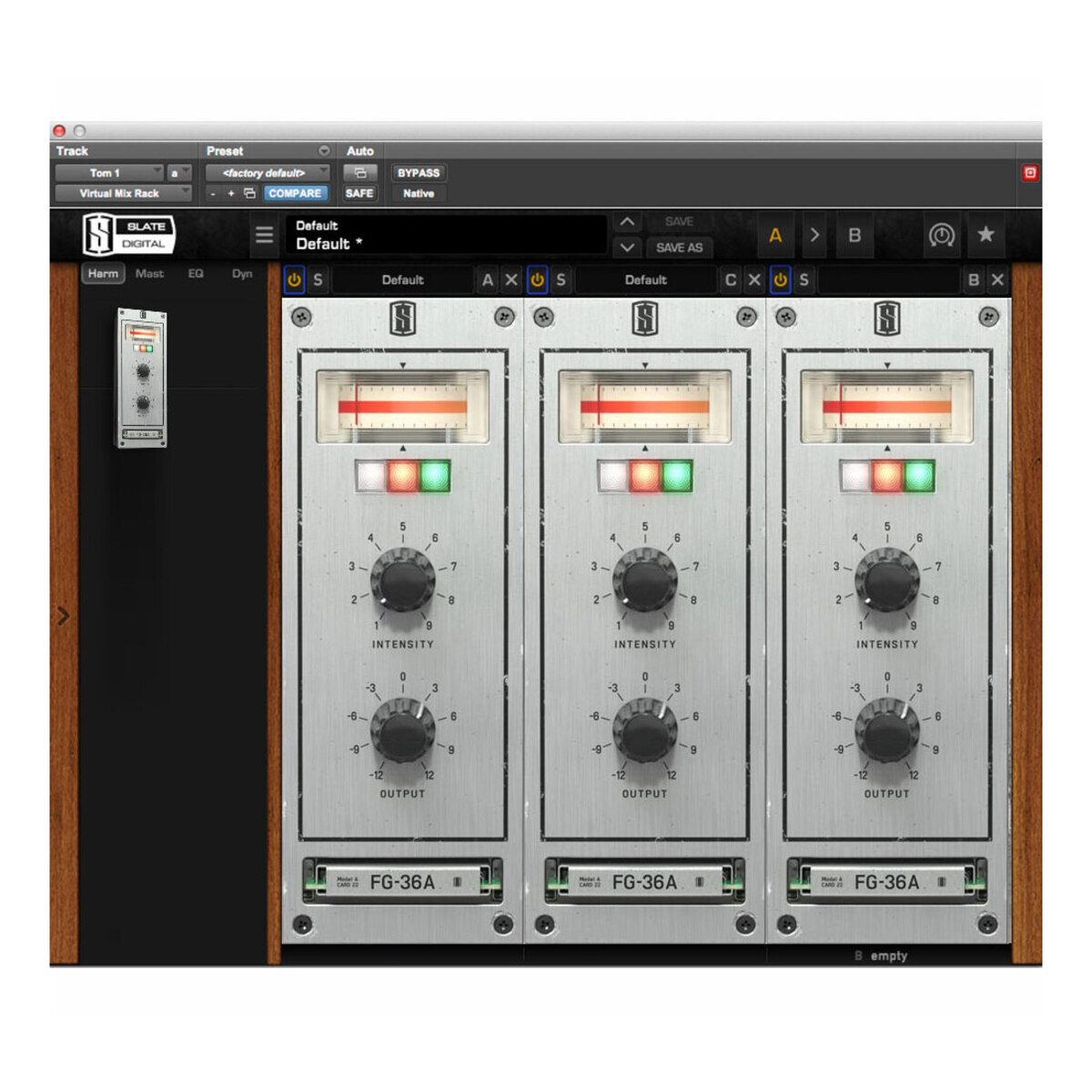Image resolution: width=1092 pixels, height=1092 pixels.
Task: Click the circular meter settings icon
Action: pos(941,235)
